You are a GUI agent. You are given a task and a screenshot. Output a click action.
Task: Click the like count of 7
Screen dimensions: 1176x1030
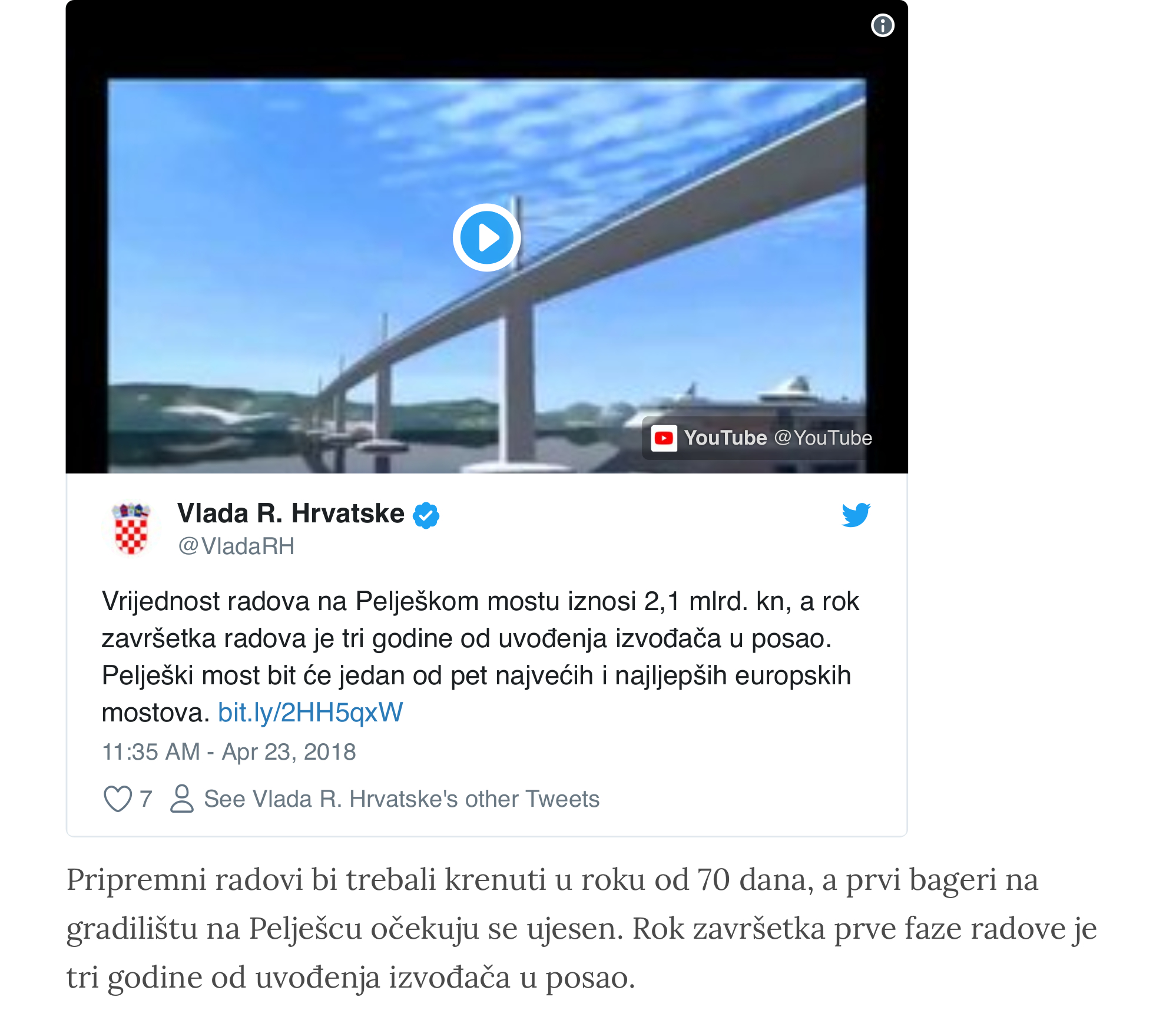146,799
